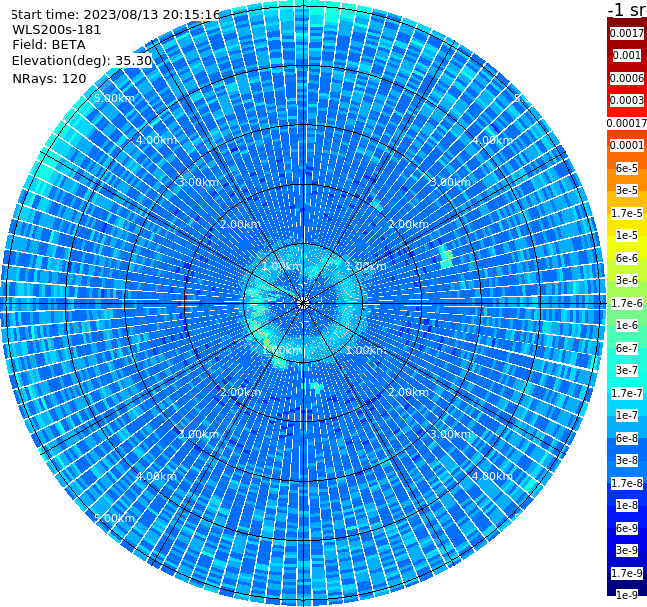Image resolution: width=647 pixels, height=607 pixels.
Task: Click the 1.7e-9 colorbar label
Action: click(627, 573)
